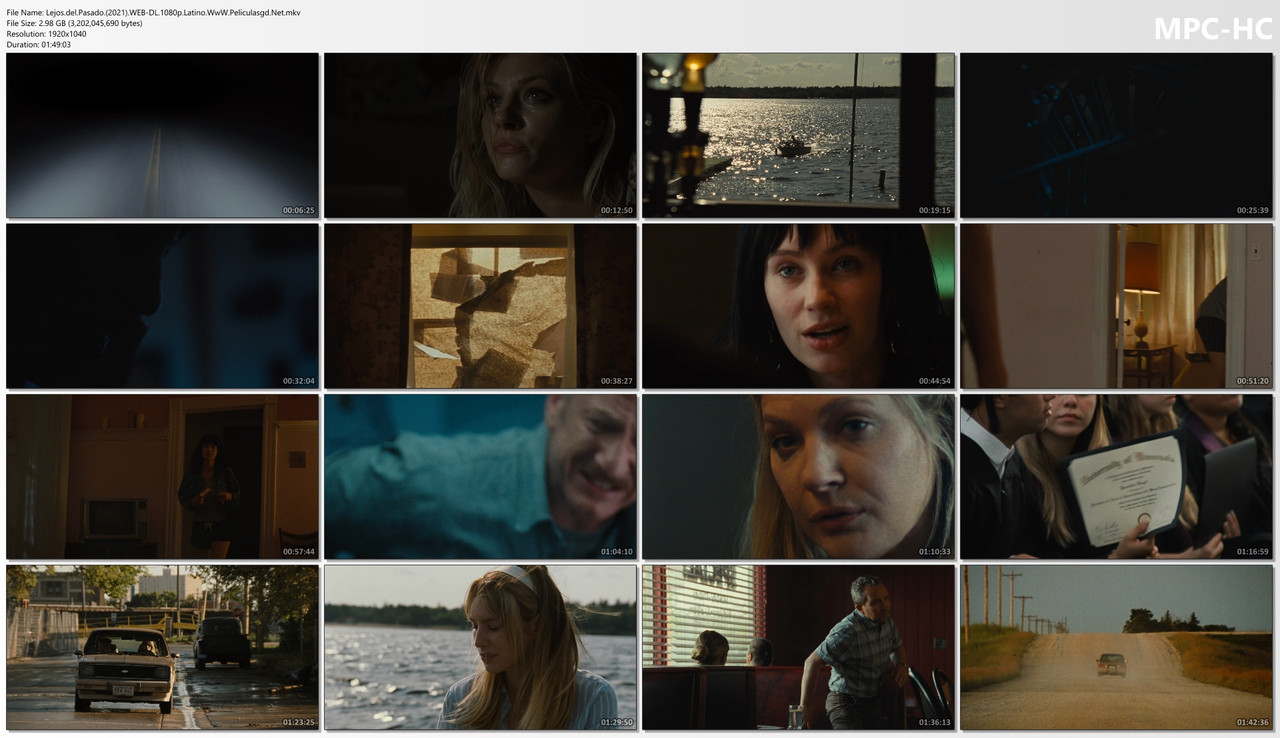Open the diner thumbnail at 01:36:13
This screenshot has width=1280, height=738.
coord(798,648)
